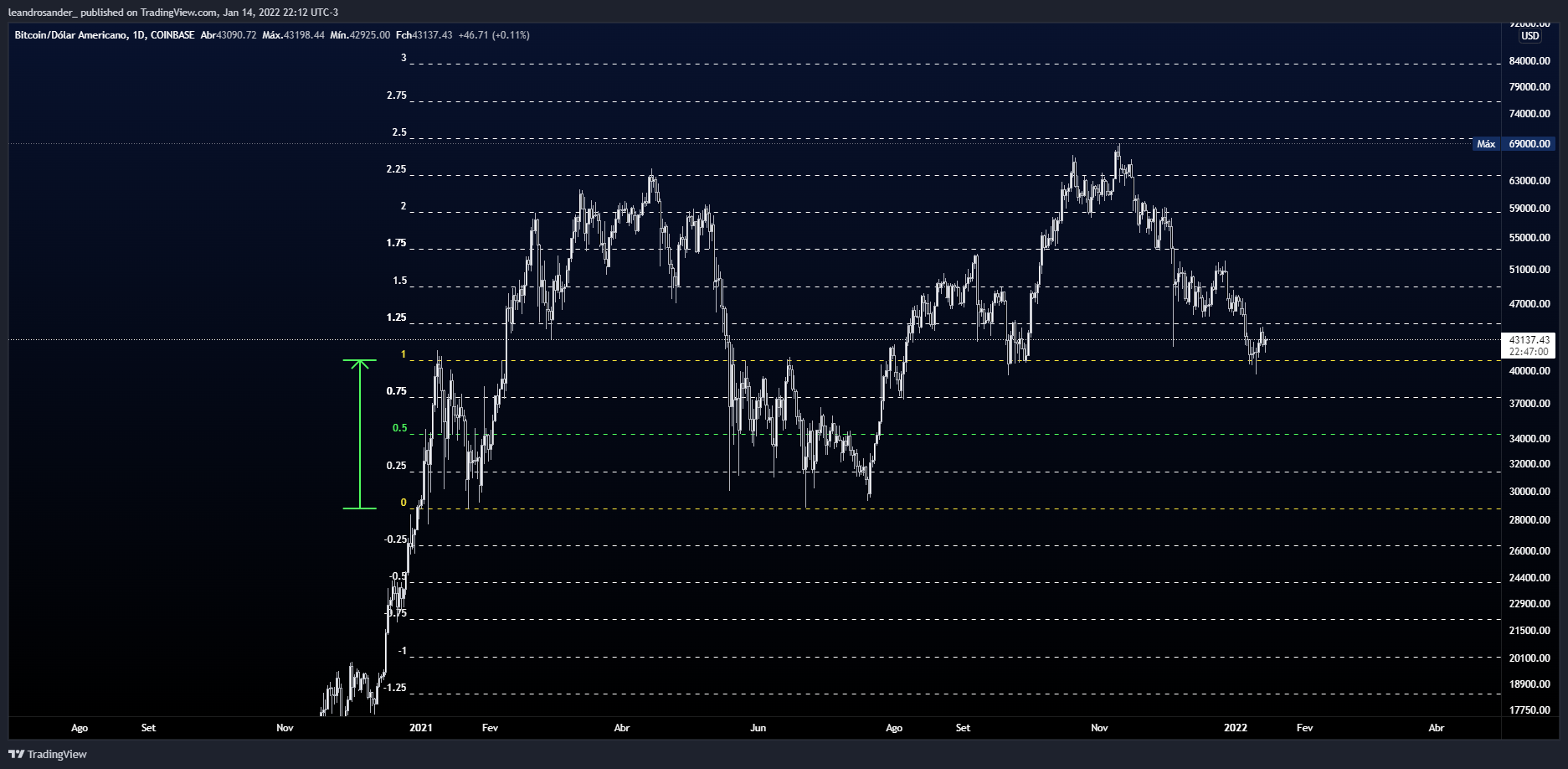1568x769 pixels.
Task: Click the green vertical range arrow drawing
Action: click(360, 434)
